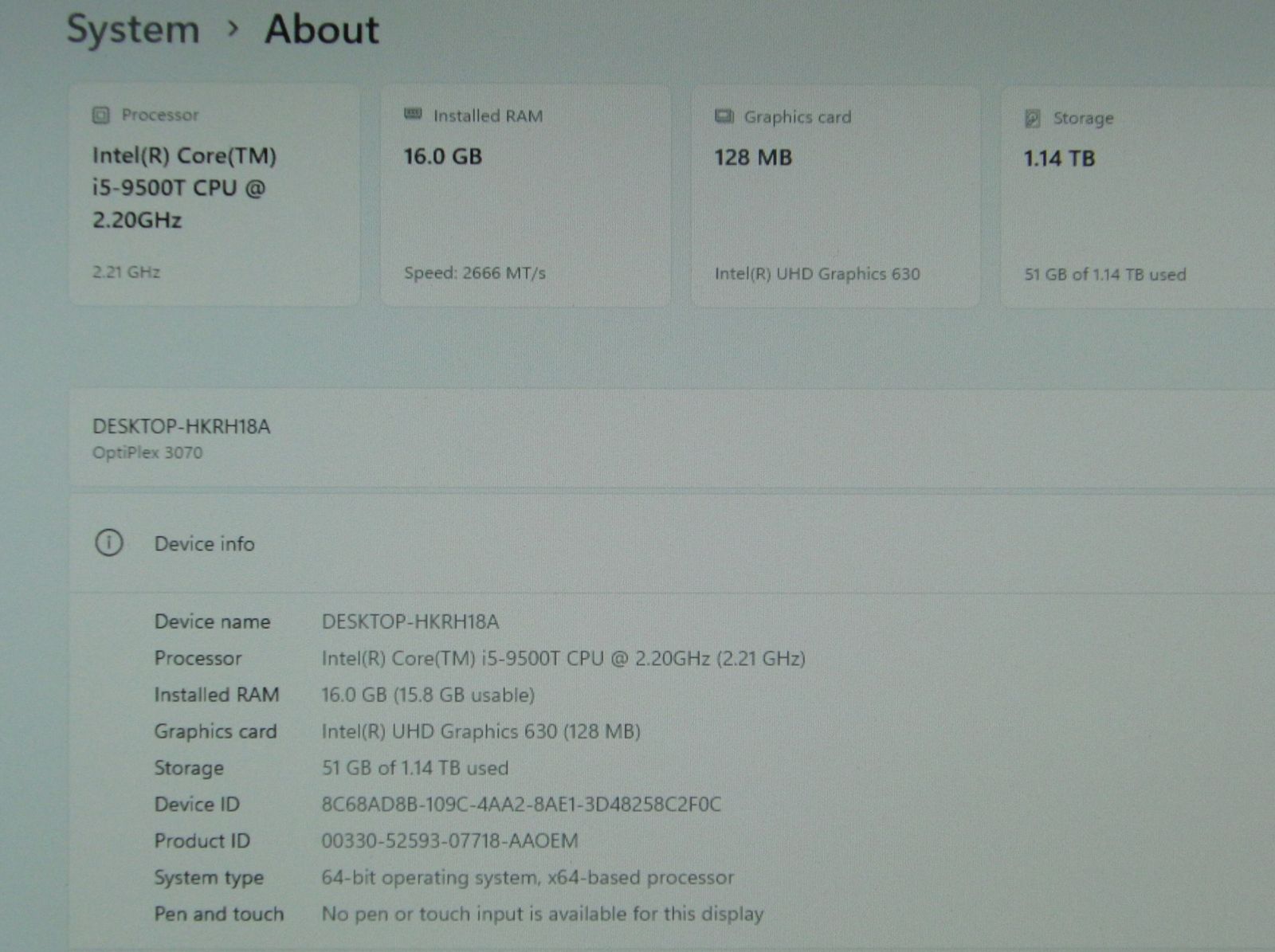
Task: Click Speed: 2666 MT/s text
Action: tap(475, 272)
